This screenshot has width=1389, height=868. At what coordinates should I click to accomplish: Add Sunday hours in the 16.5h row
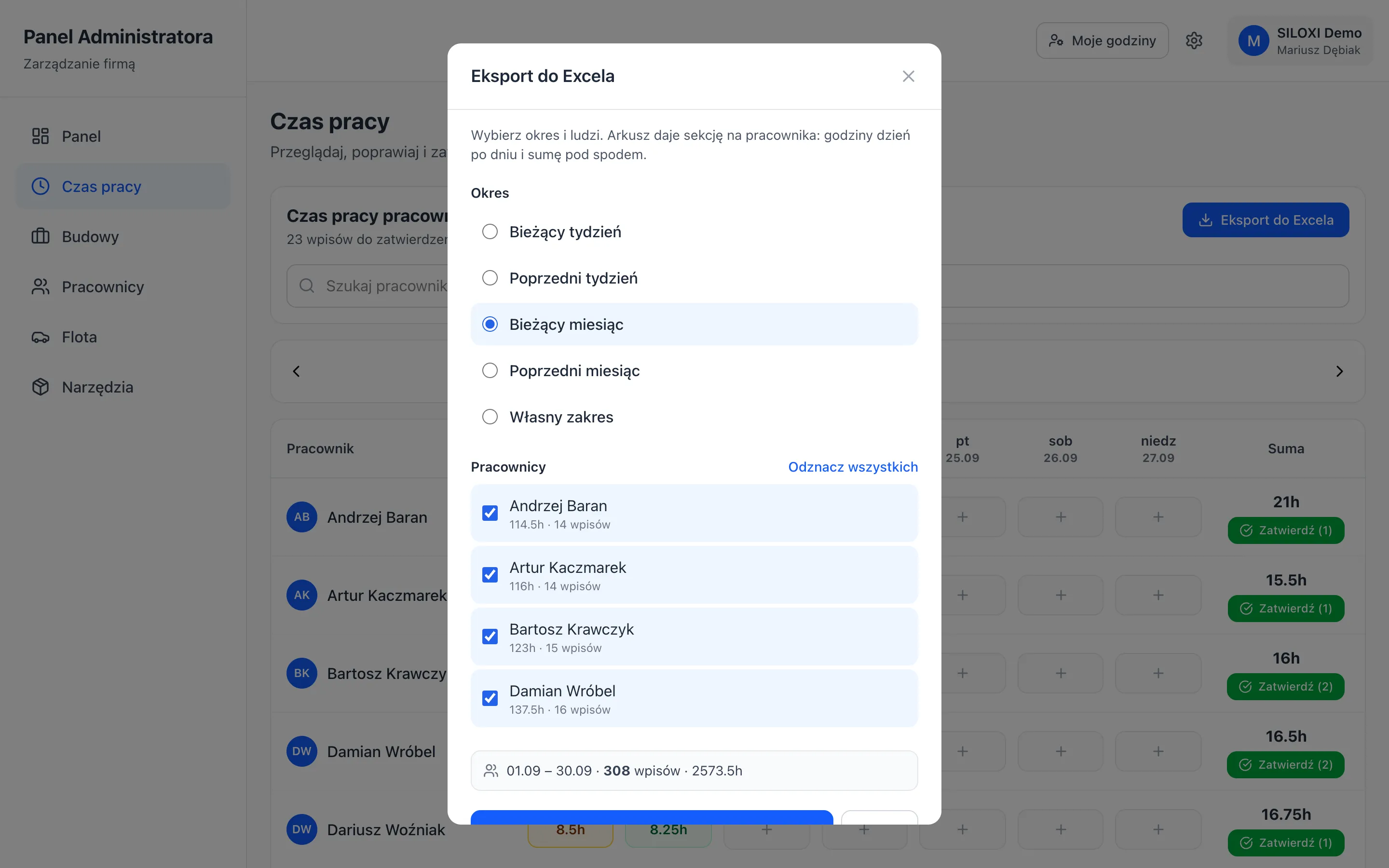pyautogui.click(x=1158, y=751)
